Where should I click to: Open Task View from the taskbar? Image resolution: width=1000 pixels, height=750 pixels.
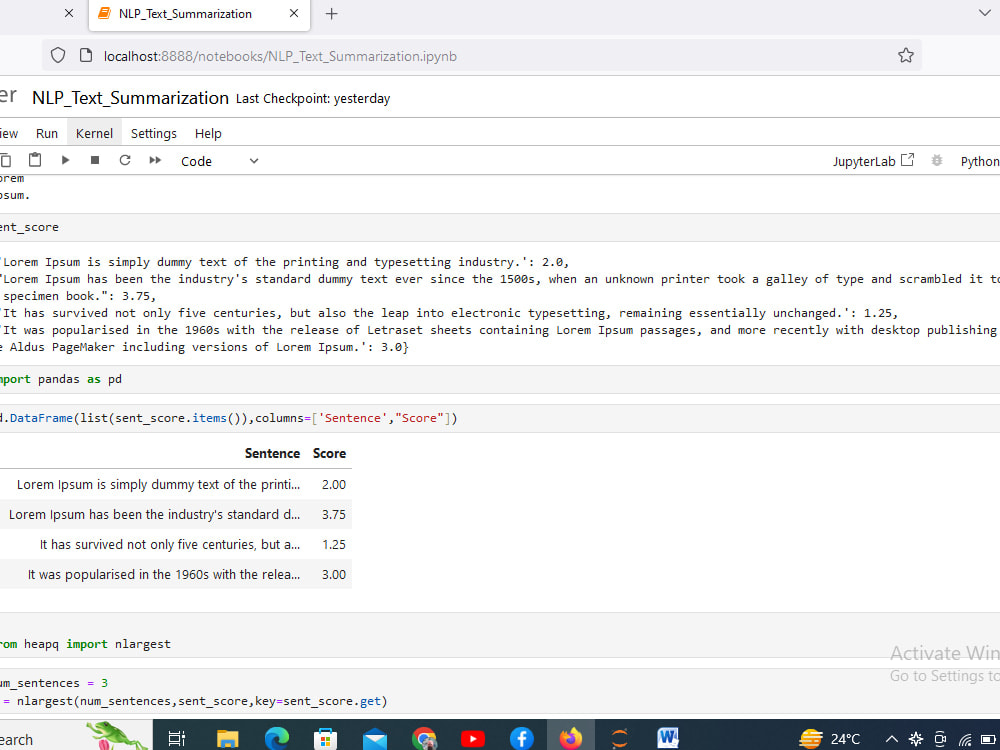point(177,739)
